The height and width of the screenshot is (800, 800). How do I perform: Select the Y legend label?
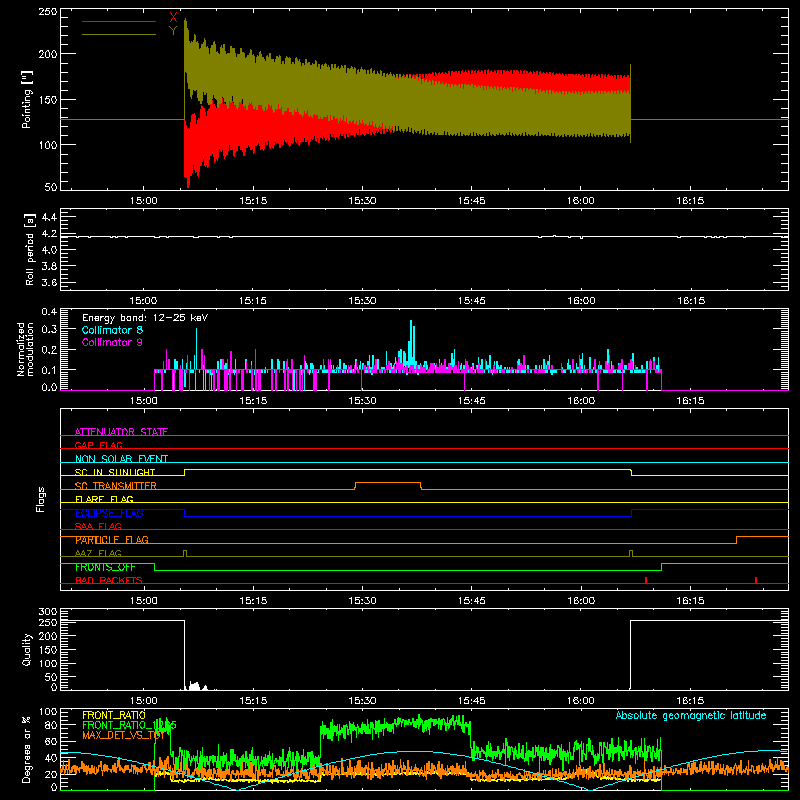tap(173, 31)
